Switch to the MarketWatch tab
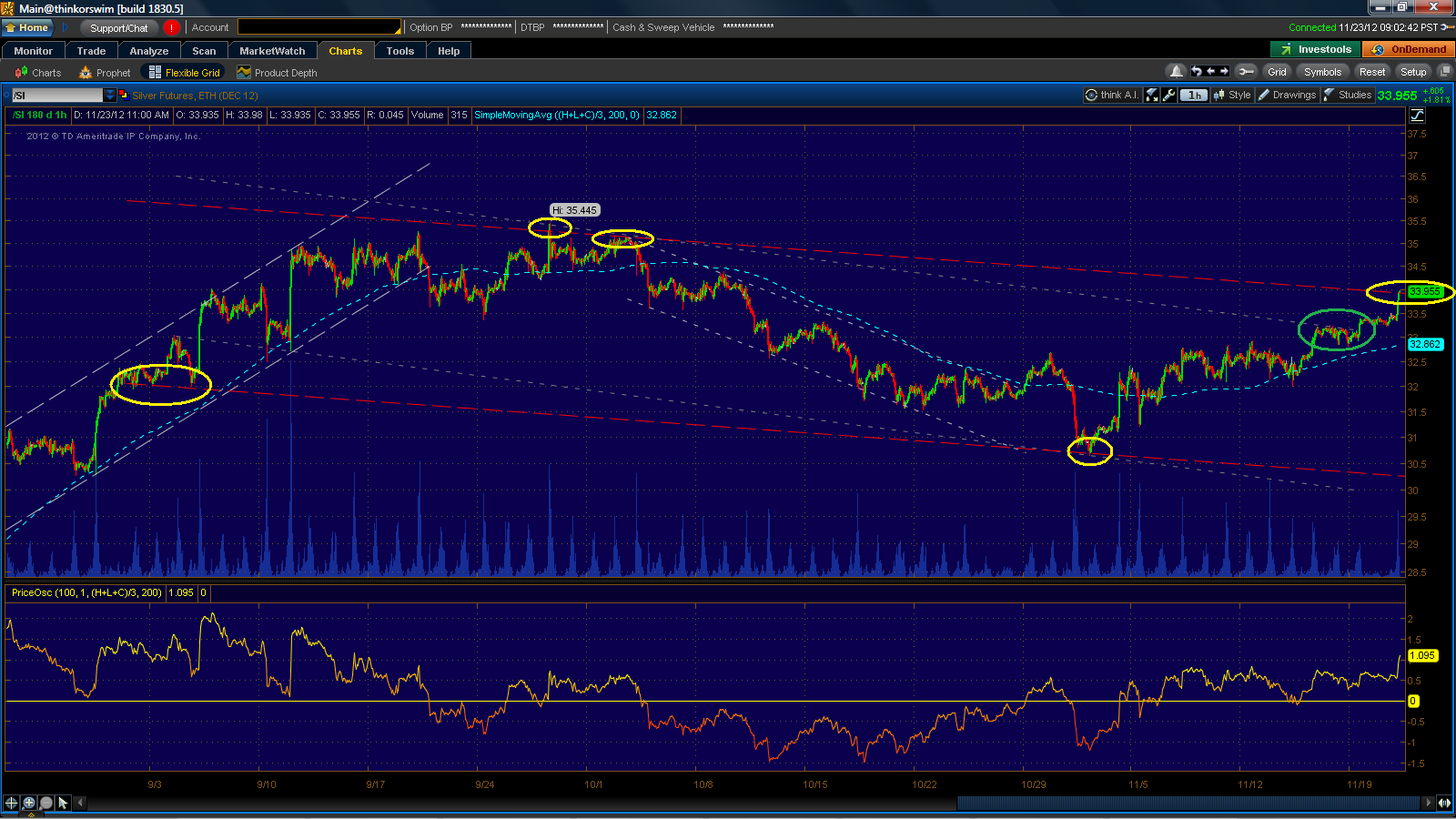The image size is (1456, 819). [272, 51]
